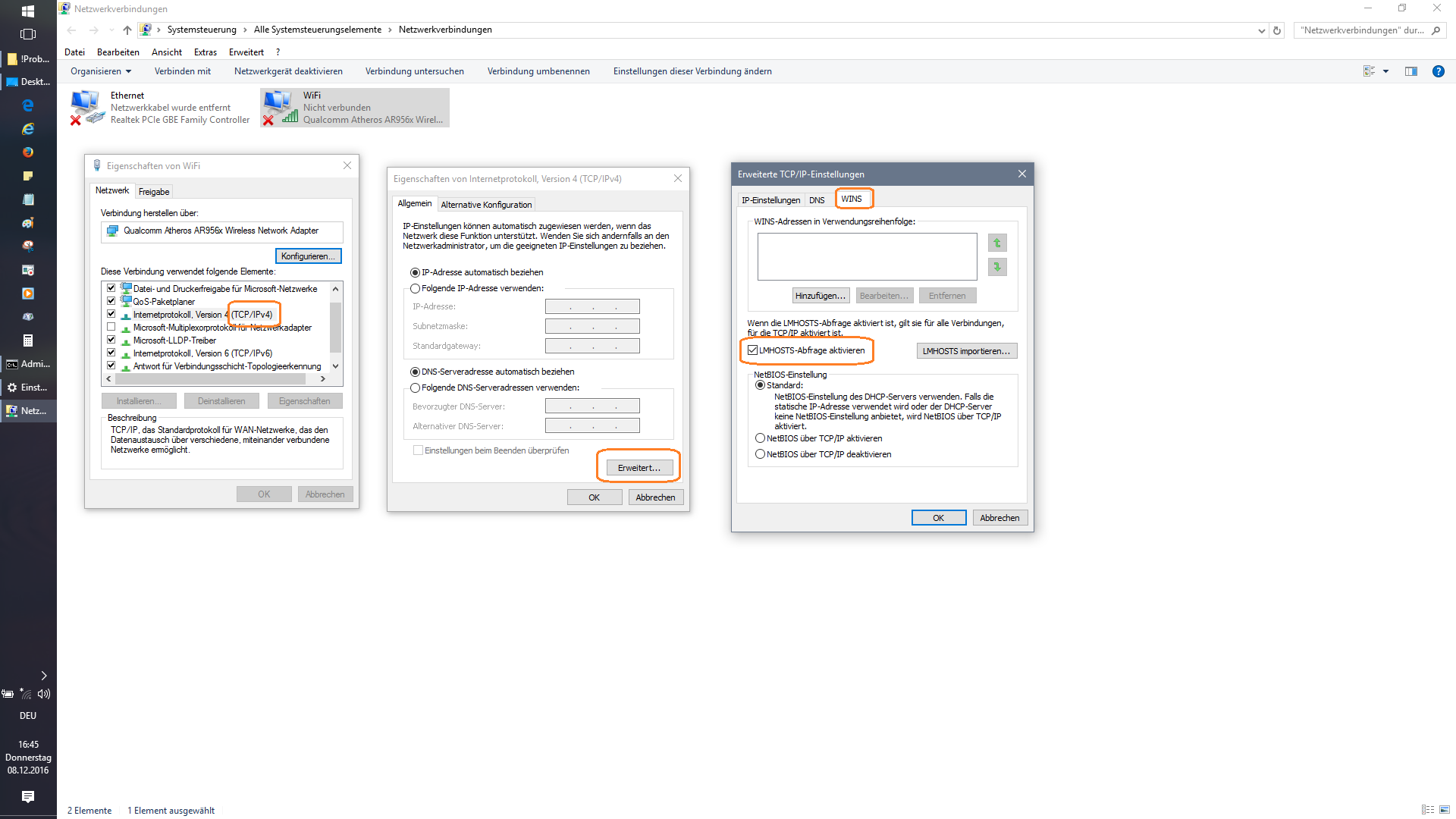The width and height of the screenshot is (1456, 819).
Task: Select the Ethernet adapter icon
Action: pos(86,107)
